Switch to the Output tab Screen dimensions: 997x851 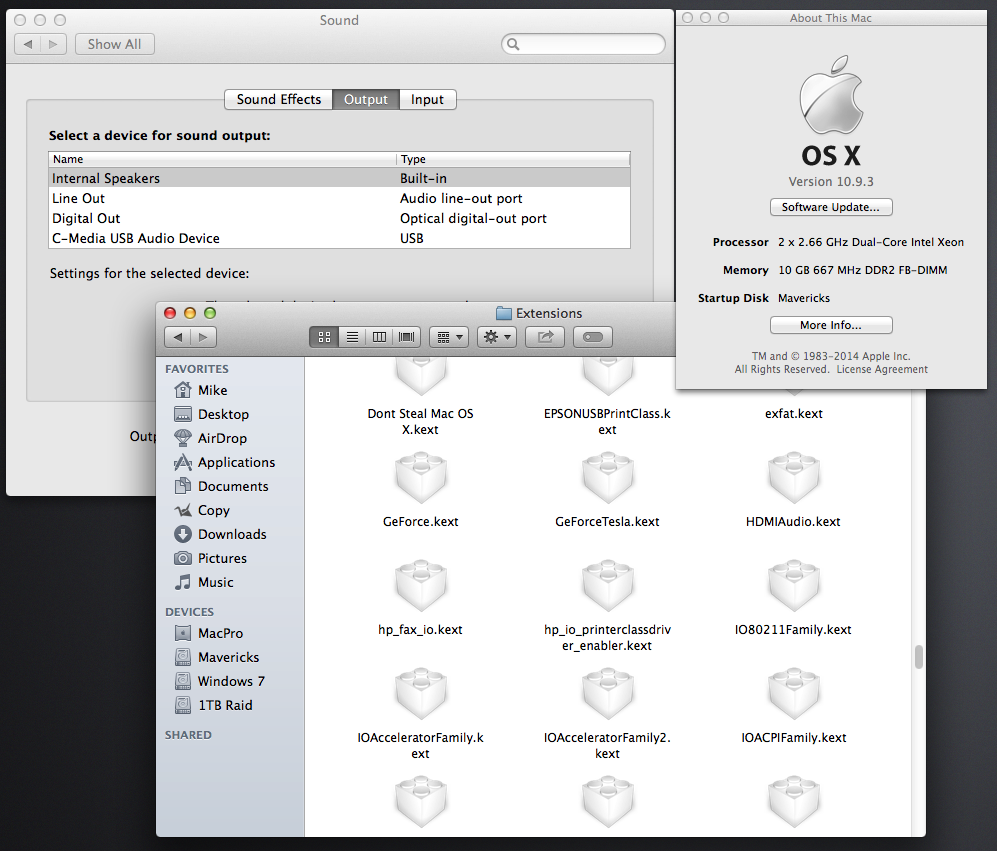click(366, 99)
